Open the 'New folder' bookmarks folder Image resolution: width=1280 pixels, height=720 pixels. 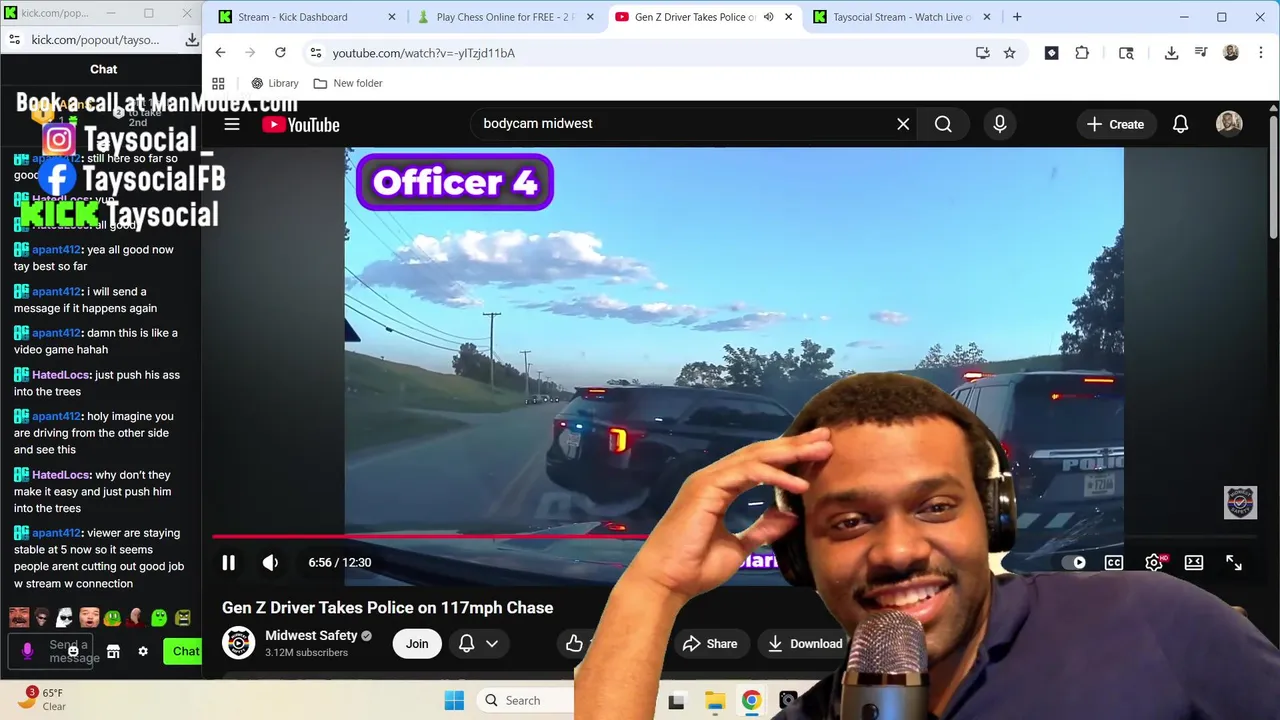point(348,83)
